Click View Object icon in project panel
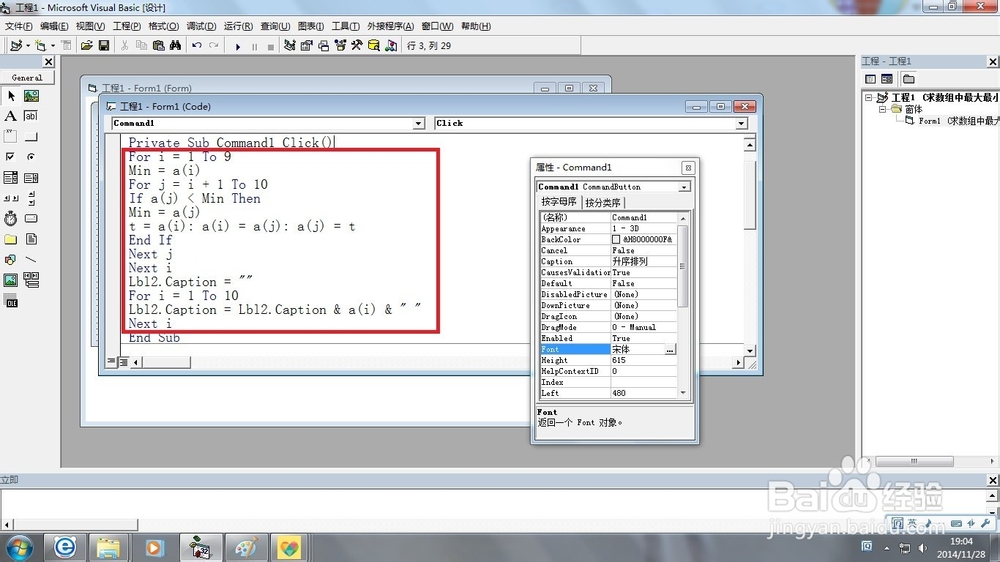This screenshot has width=1000, height=562. 887,79
